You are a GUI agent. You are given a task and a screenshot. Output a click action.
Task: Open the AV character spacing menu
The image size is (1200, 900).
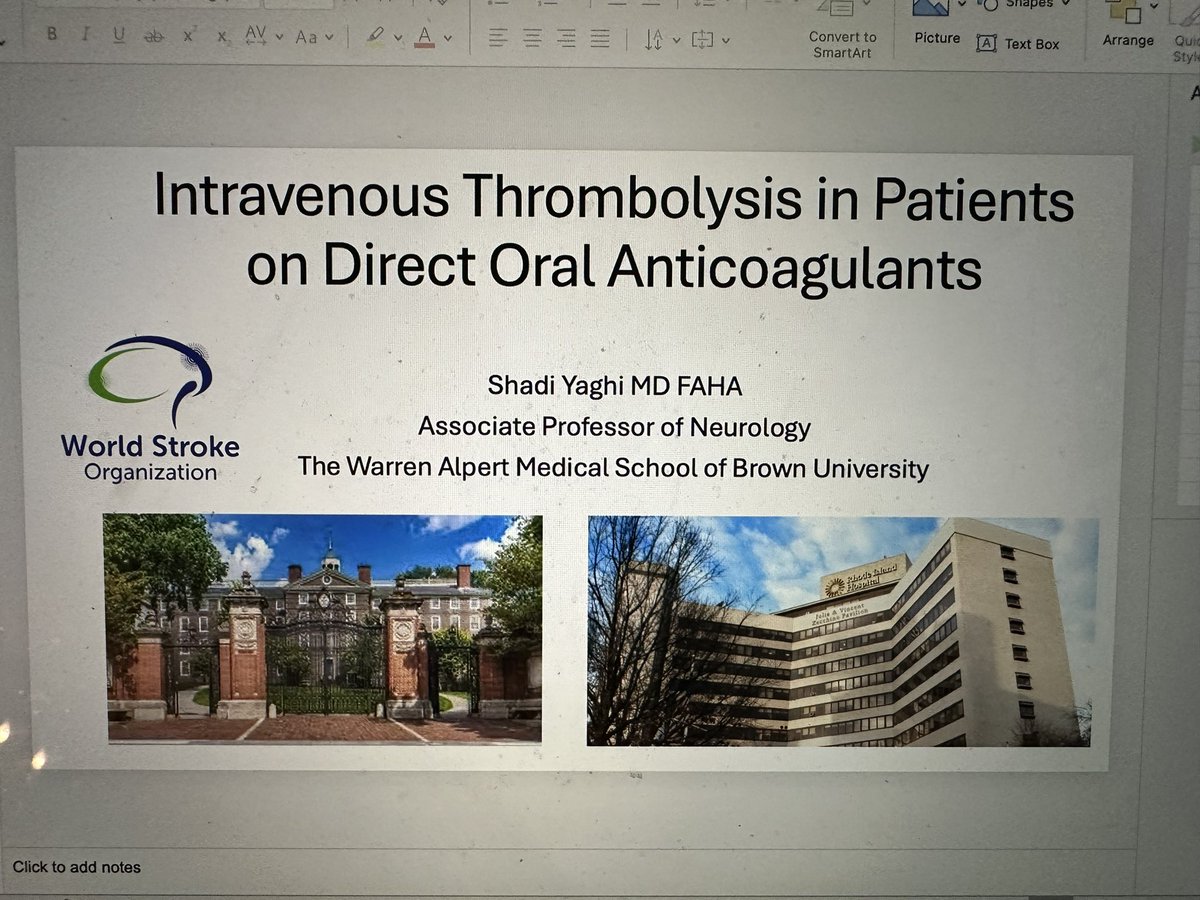[x=256, y=37]
